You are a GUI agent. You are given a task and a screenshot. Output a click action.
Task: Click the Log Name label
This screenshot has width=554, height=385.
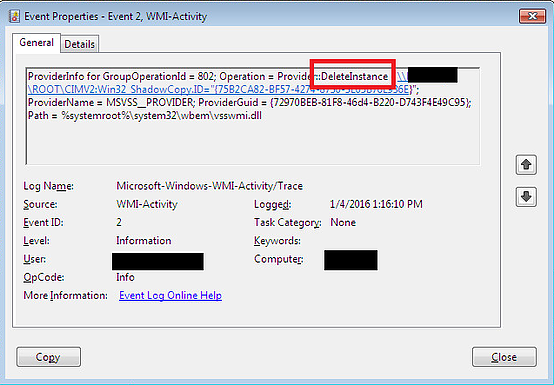pos(48,186)
